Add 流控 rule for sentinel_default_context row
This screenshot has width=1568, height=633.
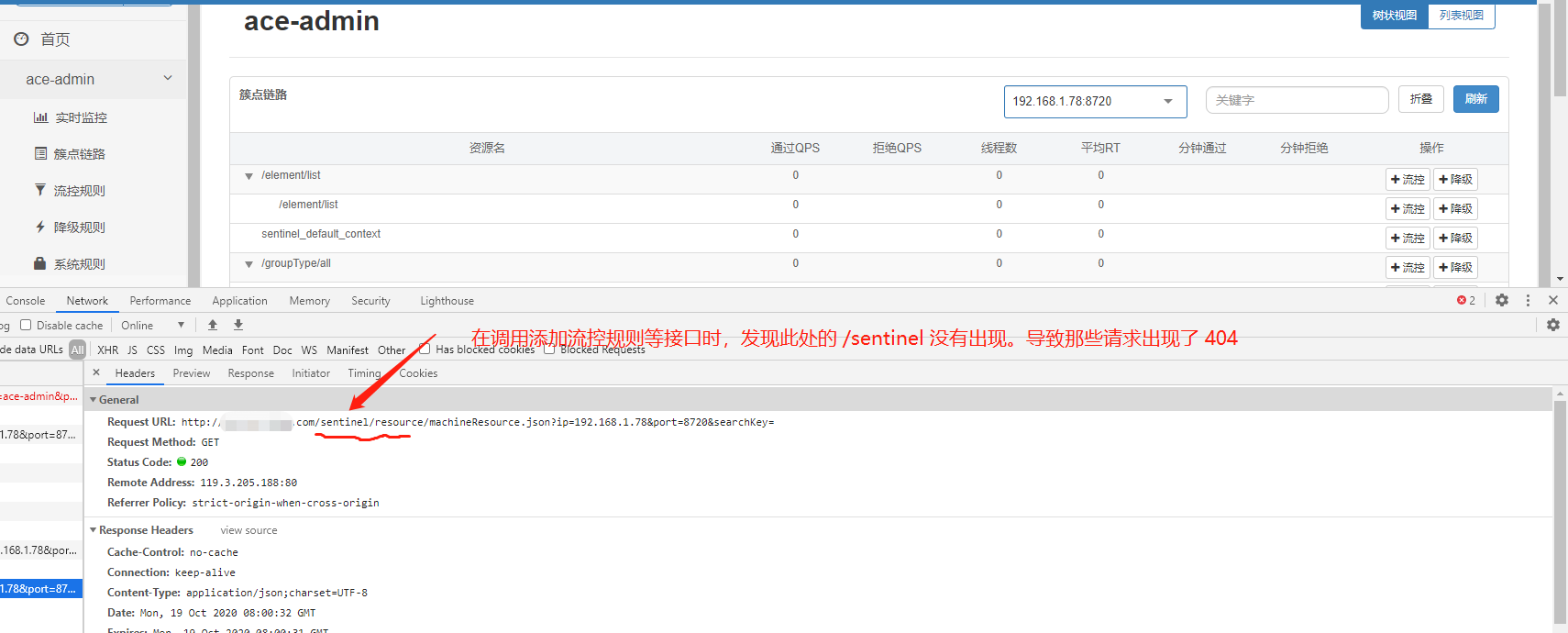1408,238
